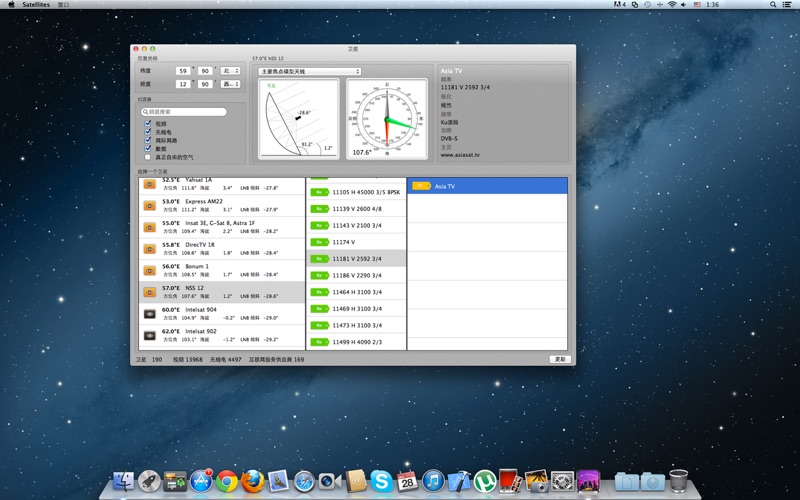The width and height of the screenshot is (800, 500).
Task: Click the latitude degrees field showing 59
Action: (183, 71)
